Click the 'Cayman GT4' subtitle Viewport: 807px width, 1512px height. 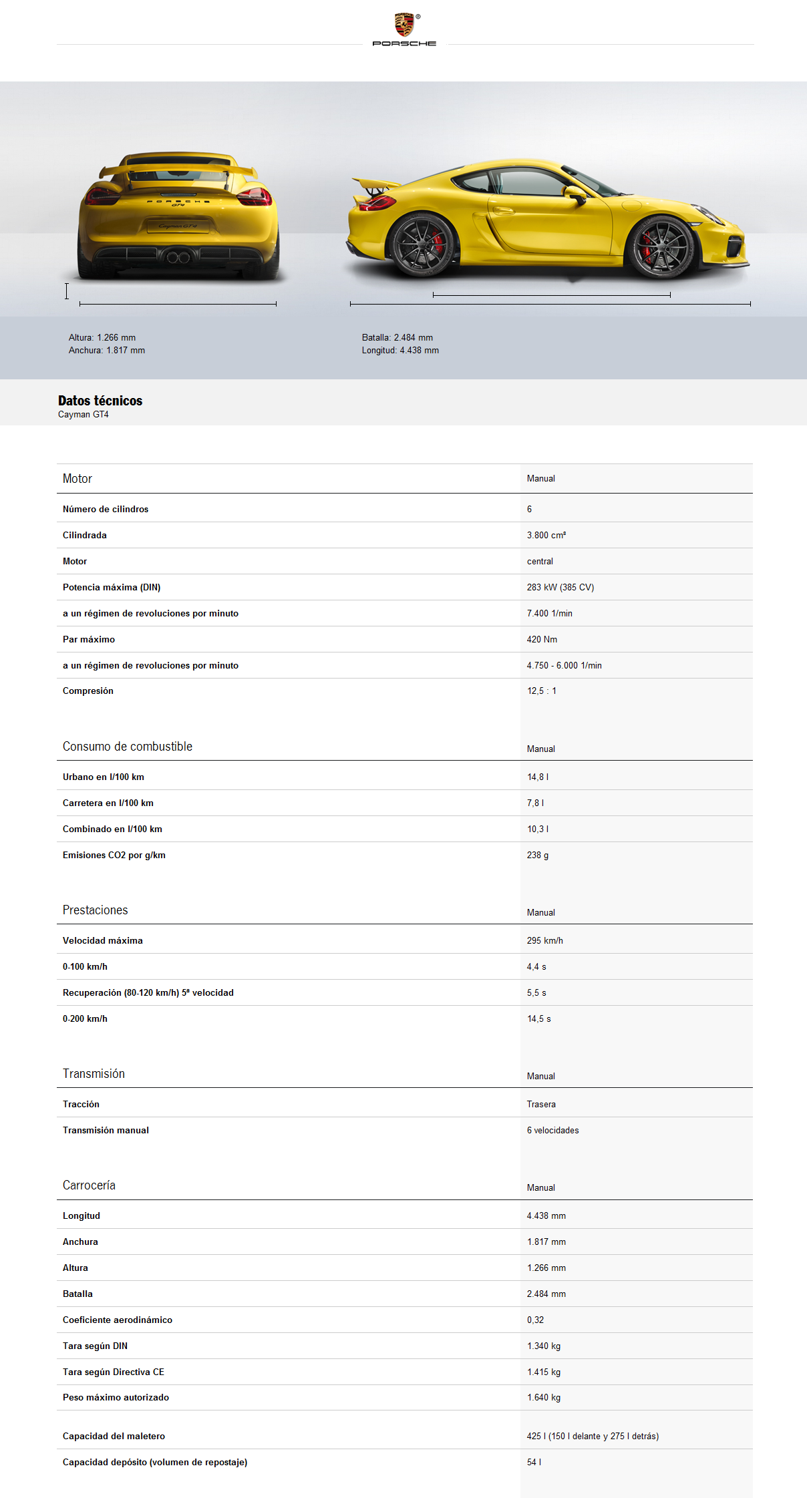[x=84, y=415]
